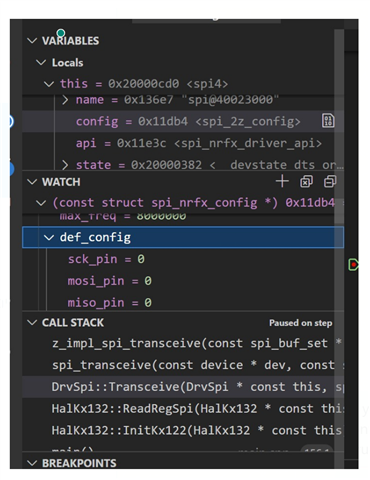
Task: Click the Remove All Expressions icon in Watch
Action: point(306,182)
